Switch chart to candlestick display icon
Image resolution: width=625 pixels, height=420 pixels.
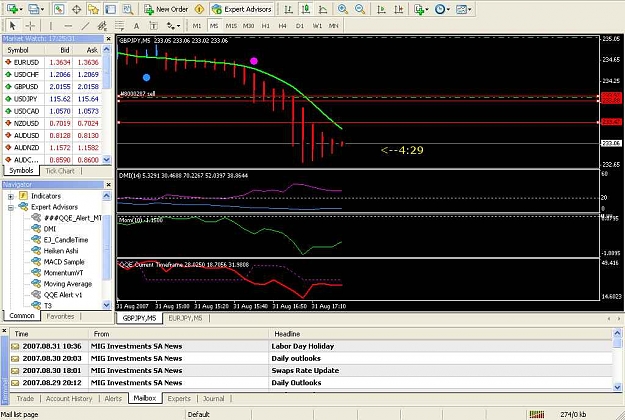point(306,9)
